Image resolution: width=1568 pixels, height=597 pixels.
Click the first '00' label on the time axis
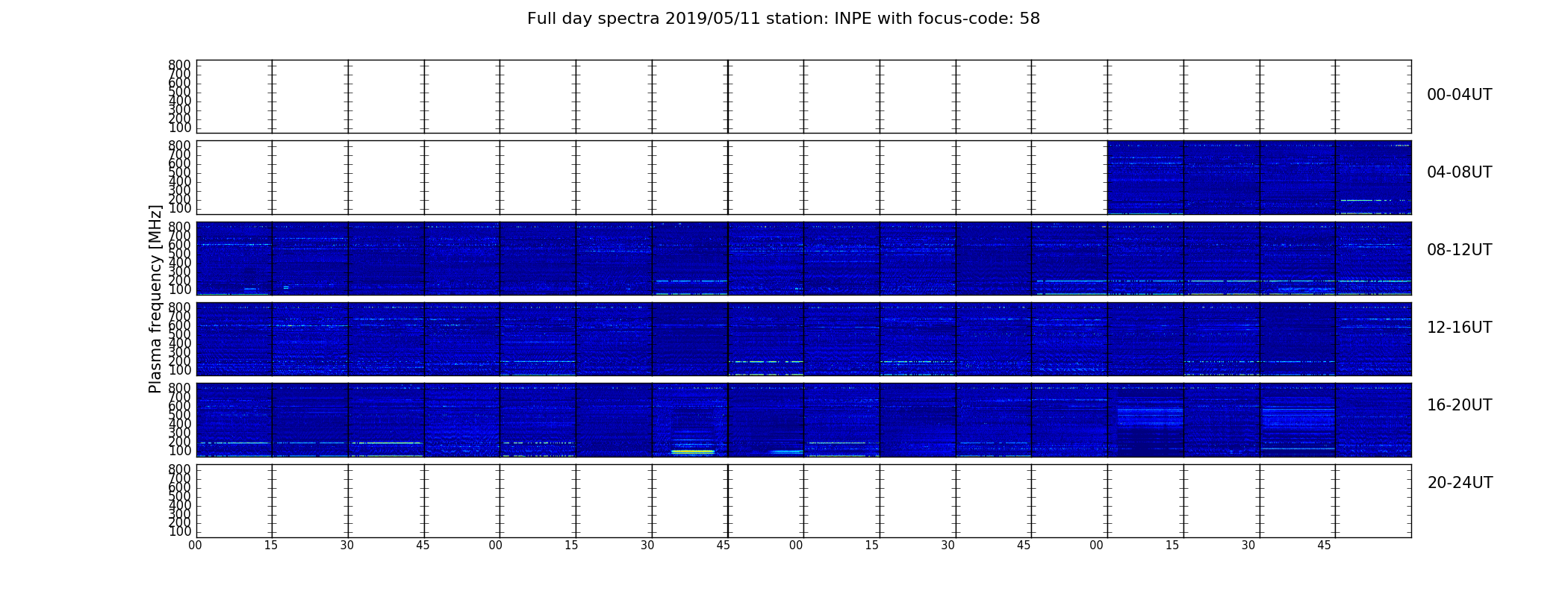pyautogui.click(x=195, y=546)
